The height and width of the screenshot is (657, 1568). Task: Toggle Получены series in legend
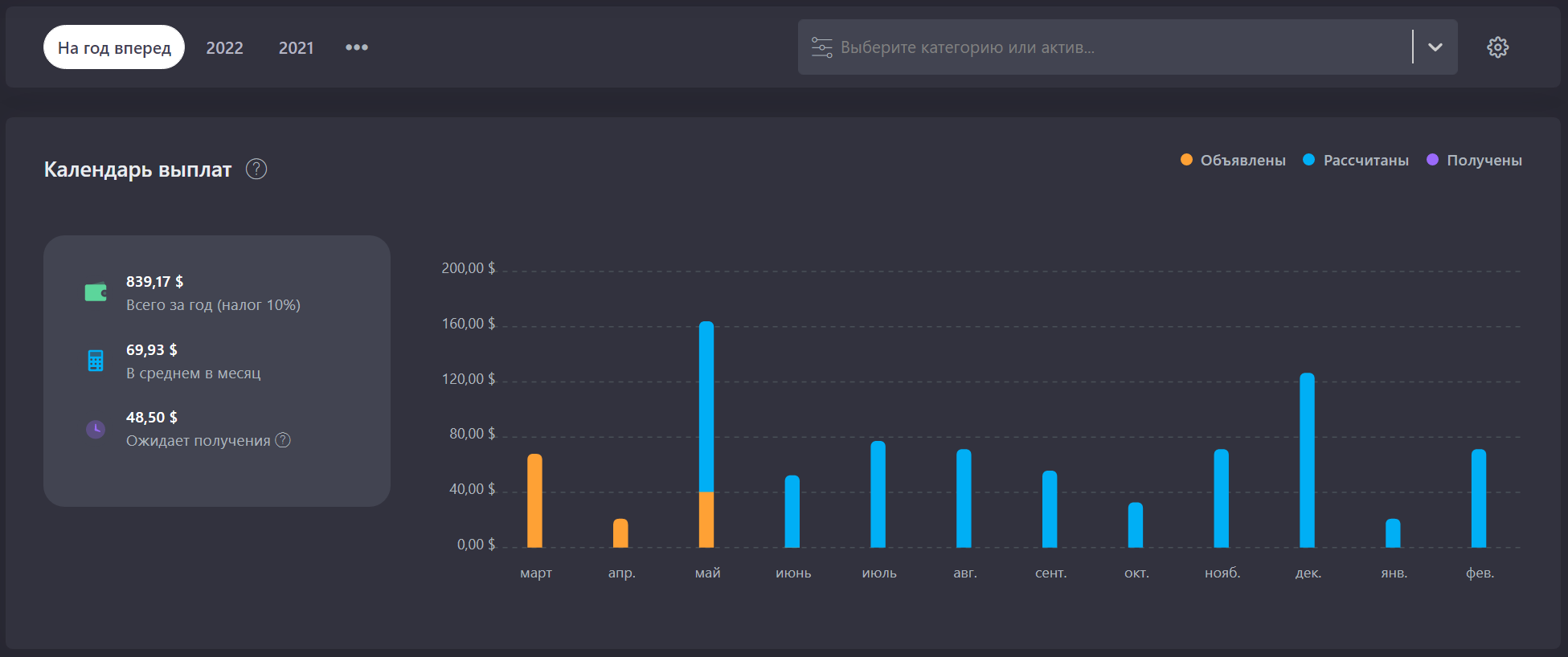(1474, 160)
